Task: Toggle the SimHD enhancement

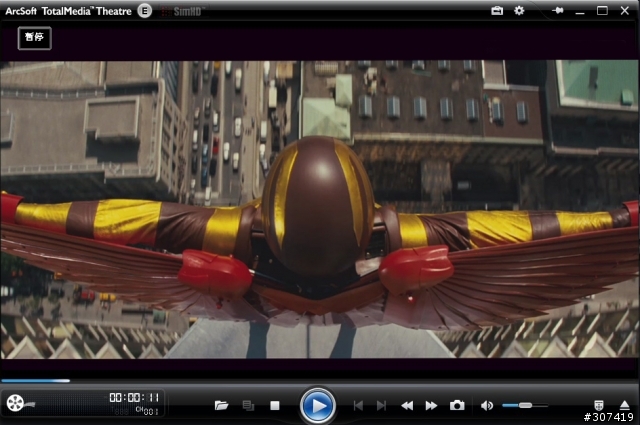Action: pos(182,11)
